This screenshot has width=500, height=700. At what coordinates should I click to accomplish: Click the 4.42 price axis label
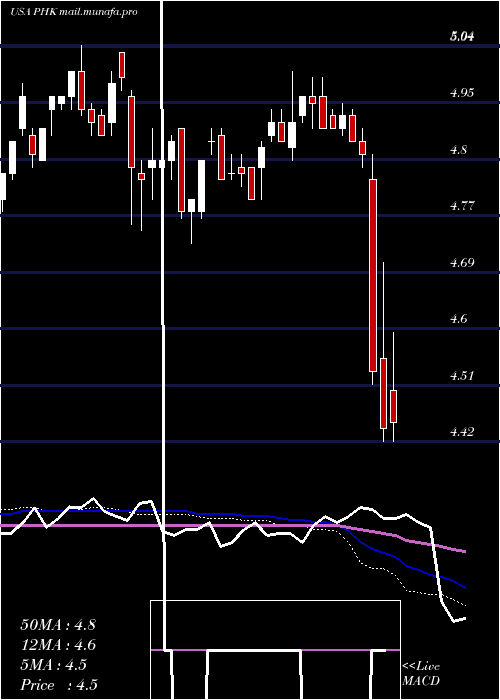tap(462, 432)
